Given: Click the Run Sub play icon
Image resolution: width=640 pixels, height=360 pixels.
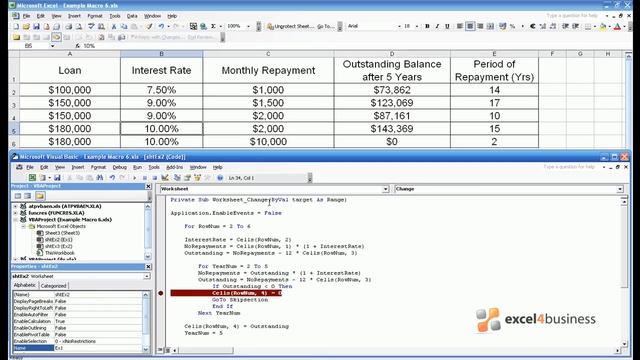Looking at the screenshot, I should tap(134, 178).
